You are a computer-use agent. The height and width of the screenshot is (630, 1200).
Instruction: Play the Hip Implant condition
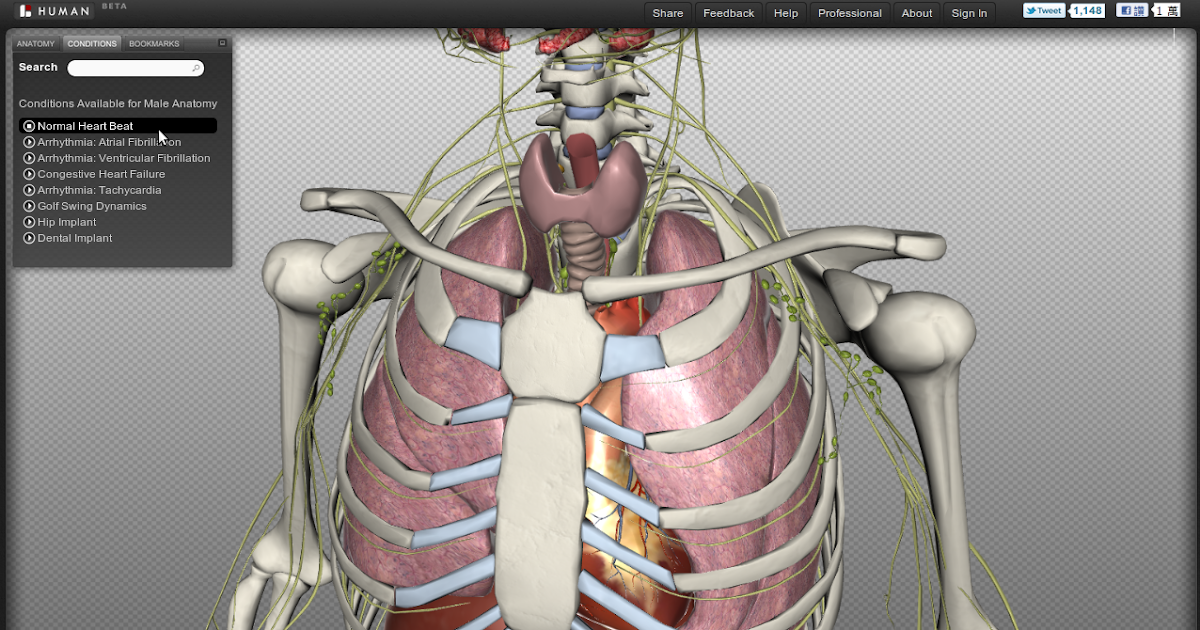pyautogui.click(x=27, y=221)
